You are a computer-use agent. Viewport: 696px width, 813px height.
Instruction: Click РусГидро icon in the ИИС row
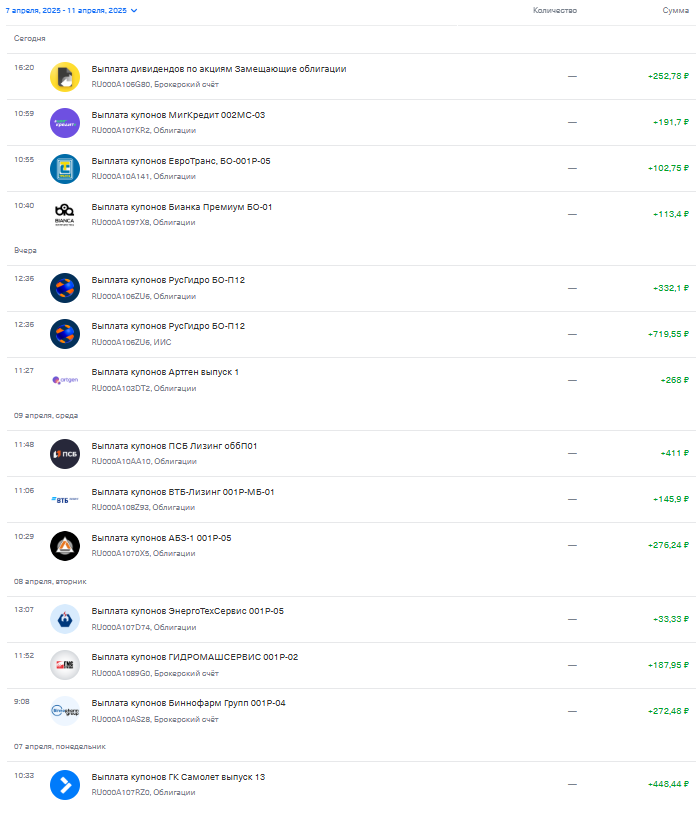click(65, 334)
